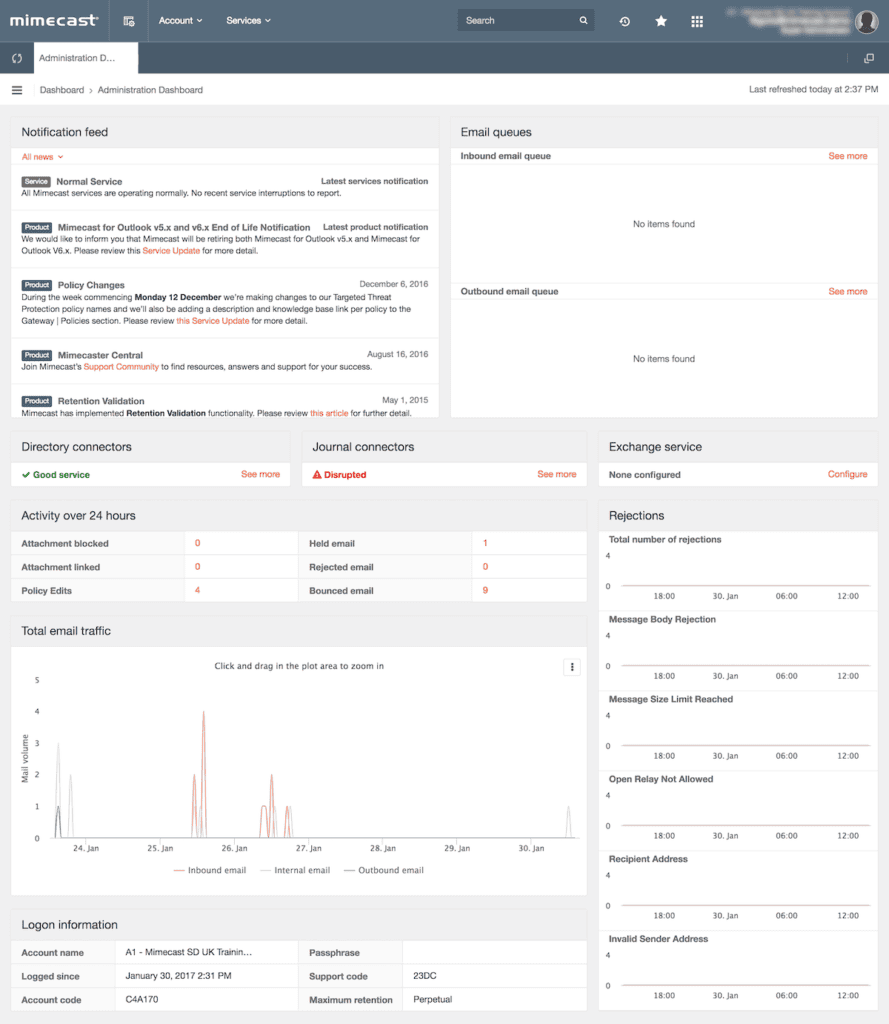Expand the Services menu
889x1024 pixels.
coord(247,20)
